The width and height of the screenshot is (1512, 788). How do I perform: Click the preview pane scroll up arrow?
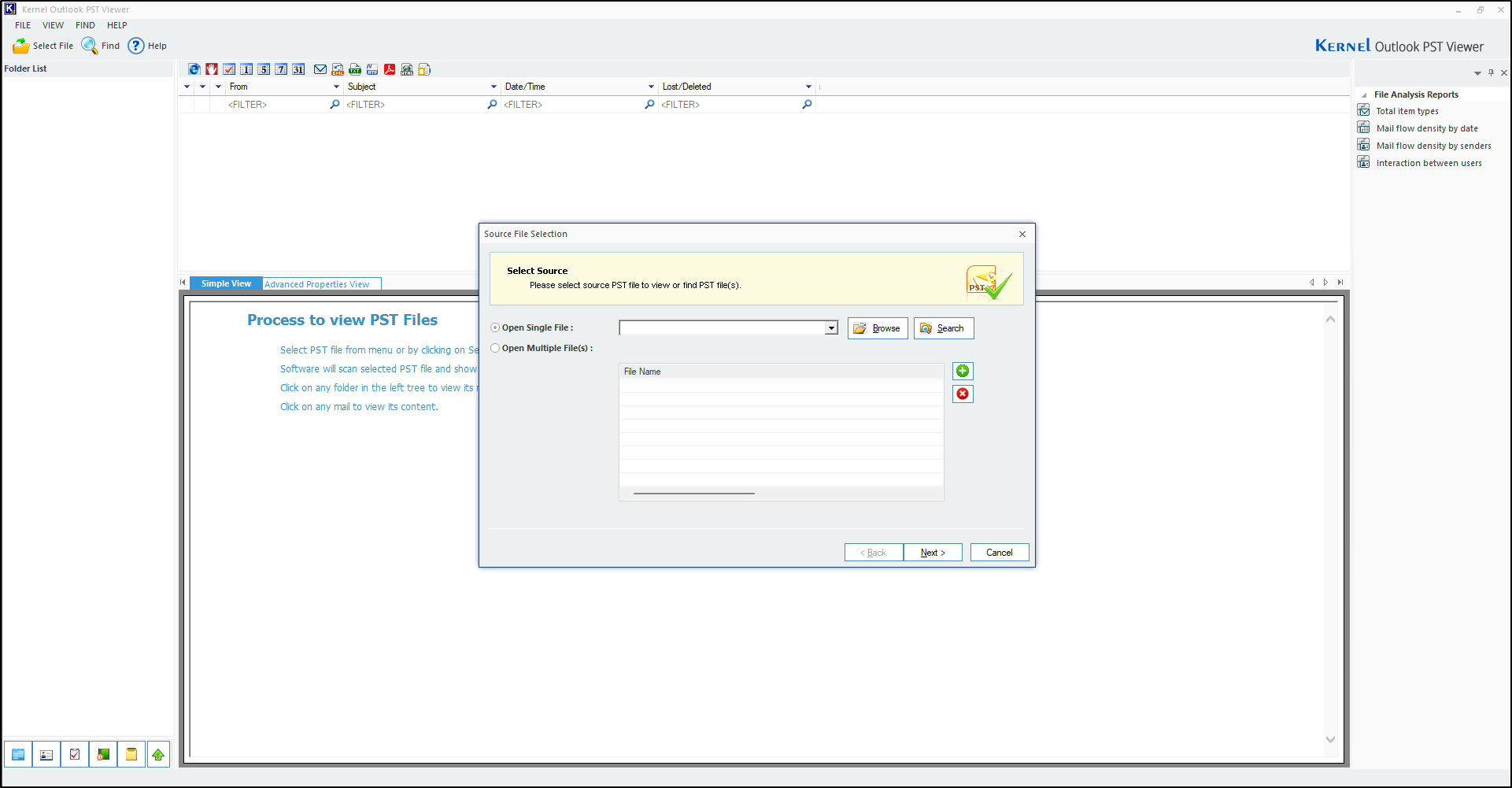pos(1330,319)
